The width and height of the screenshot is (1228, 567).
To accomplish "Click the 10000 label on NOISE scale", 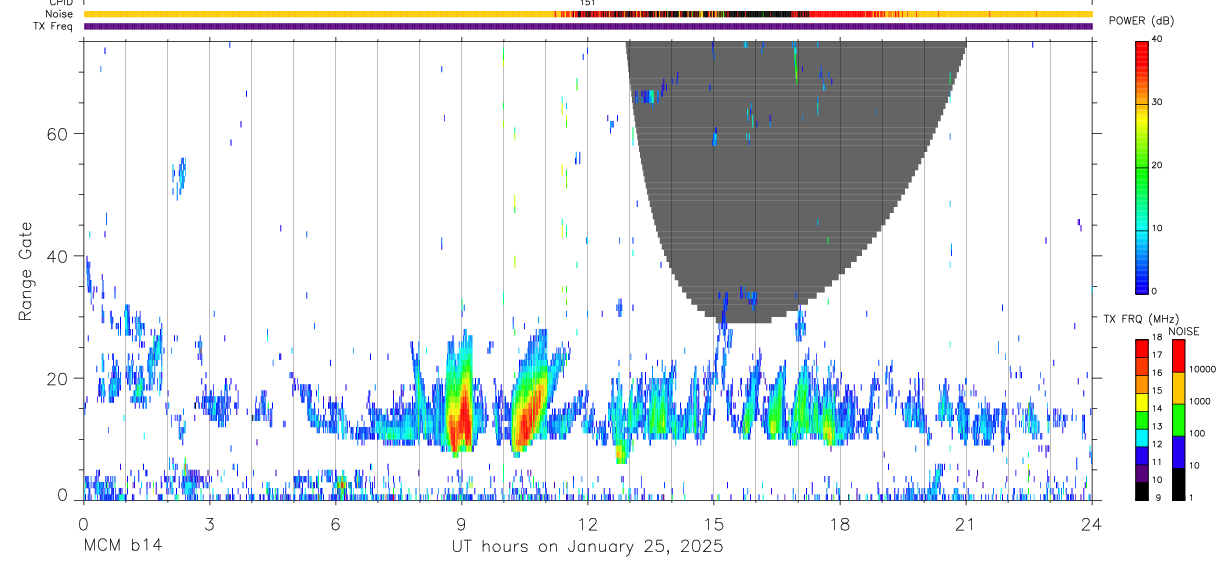I will point(1202,369).
